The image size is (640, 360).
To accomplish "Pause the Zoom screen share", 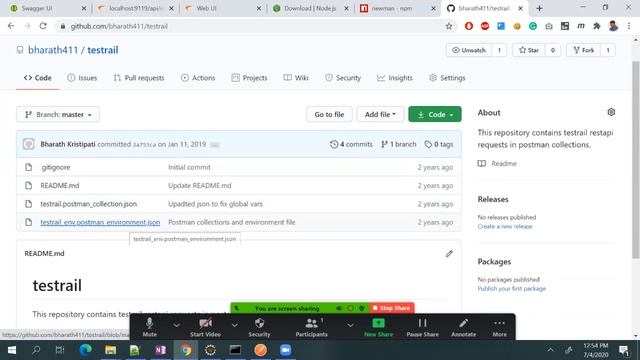I will [x=422, y=327].
